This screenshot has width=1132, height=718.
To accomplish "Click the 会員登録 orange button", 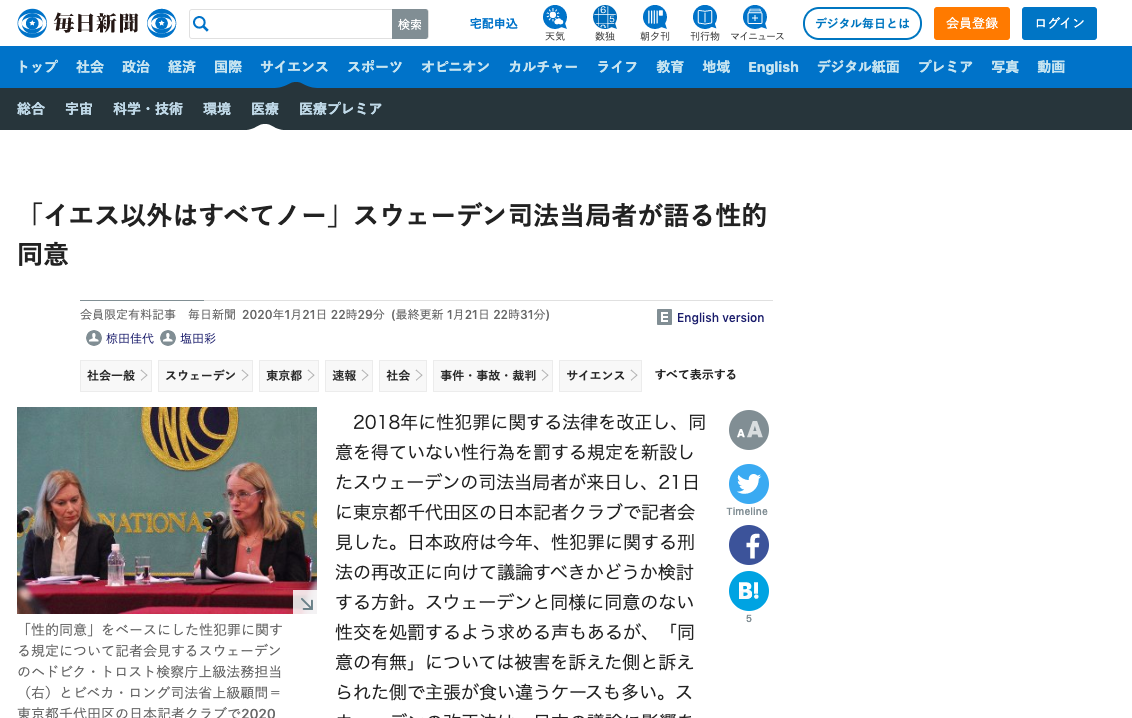I will tap(971, 23).
